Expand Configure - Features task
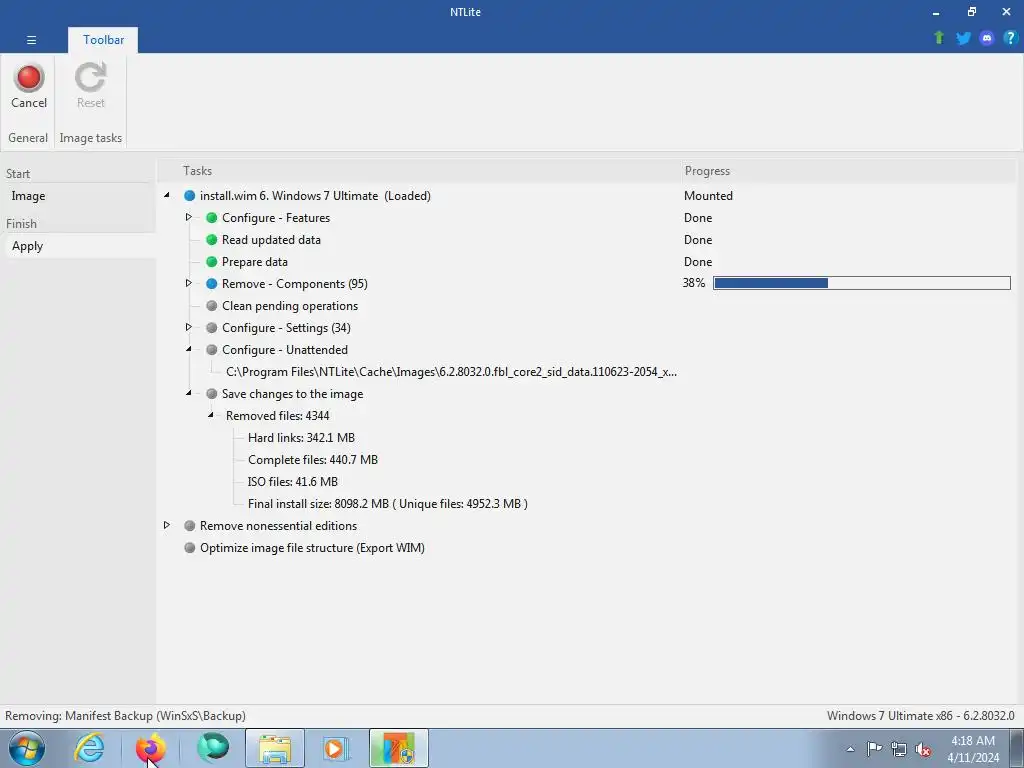This screenshot has width=1024, height=768. tap(189, 217)
